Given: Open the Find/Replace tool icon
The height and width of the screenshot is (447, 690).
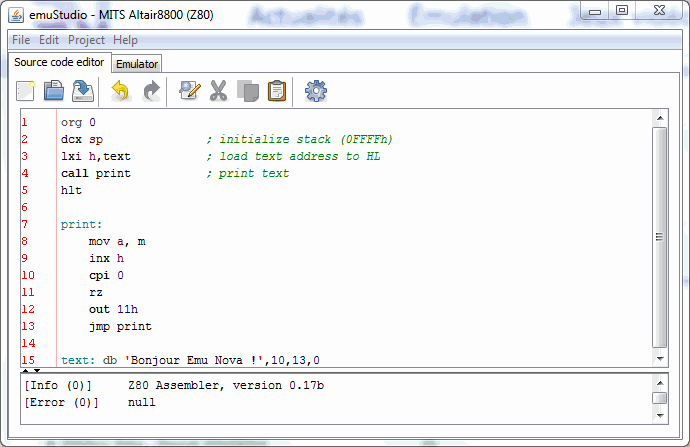Looking at the screenshot, I should pos(188,92).
